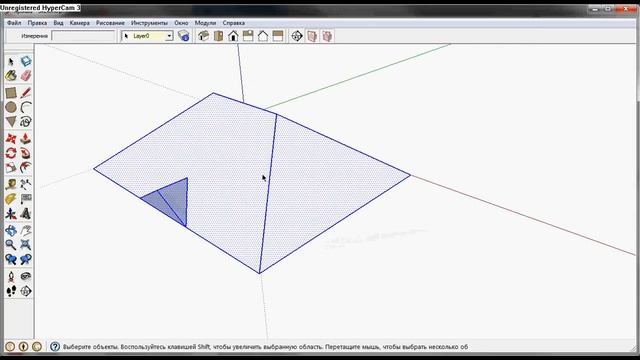Switch to Left view
Screen dimensions: 640x360
coord(278,36)
